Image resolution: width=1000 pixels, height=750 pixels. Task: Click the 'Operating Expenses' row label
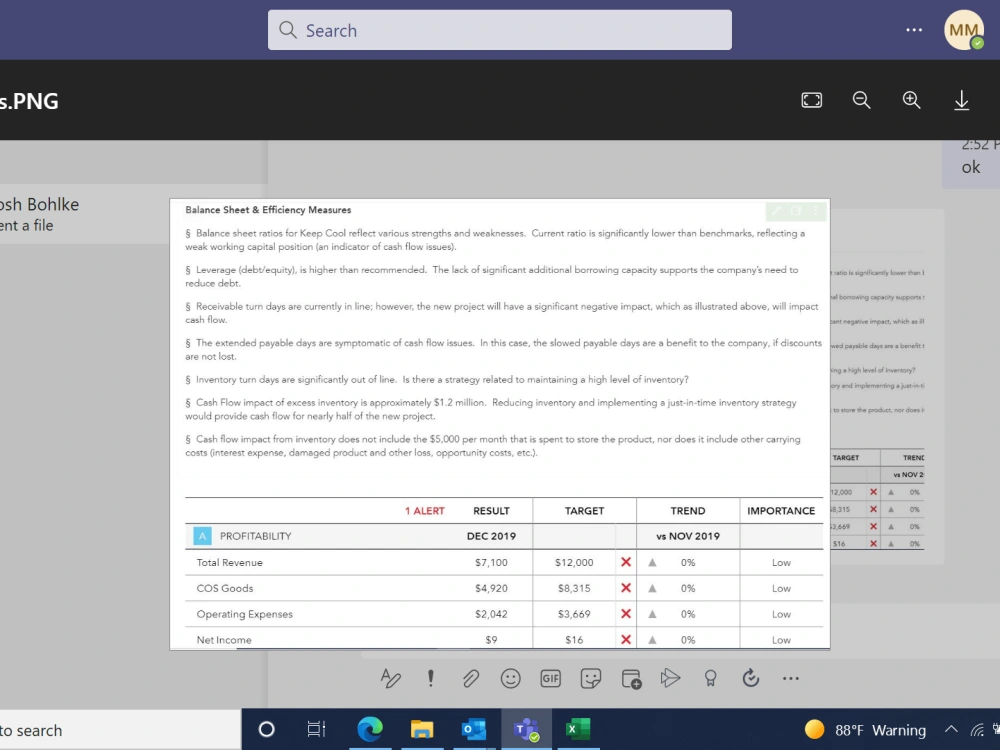244,614
